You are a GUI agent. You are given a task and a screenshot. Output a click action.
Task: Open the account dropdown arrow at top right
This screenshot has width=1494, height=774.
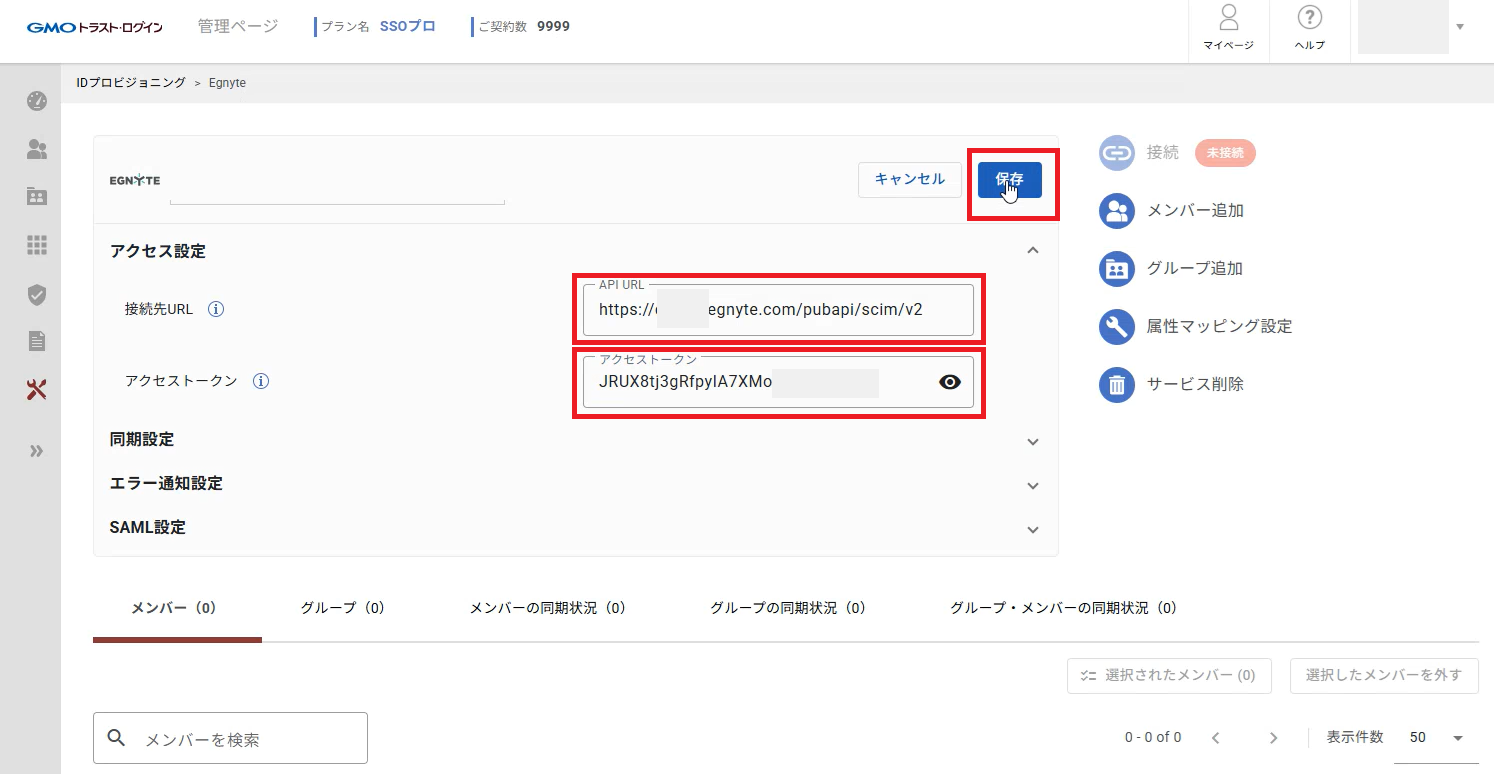(1460, 27)
